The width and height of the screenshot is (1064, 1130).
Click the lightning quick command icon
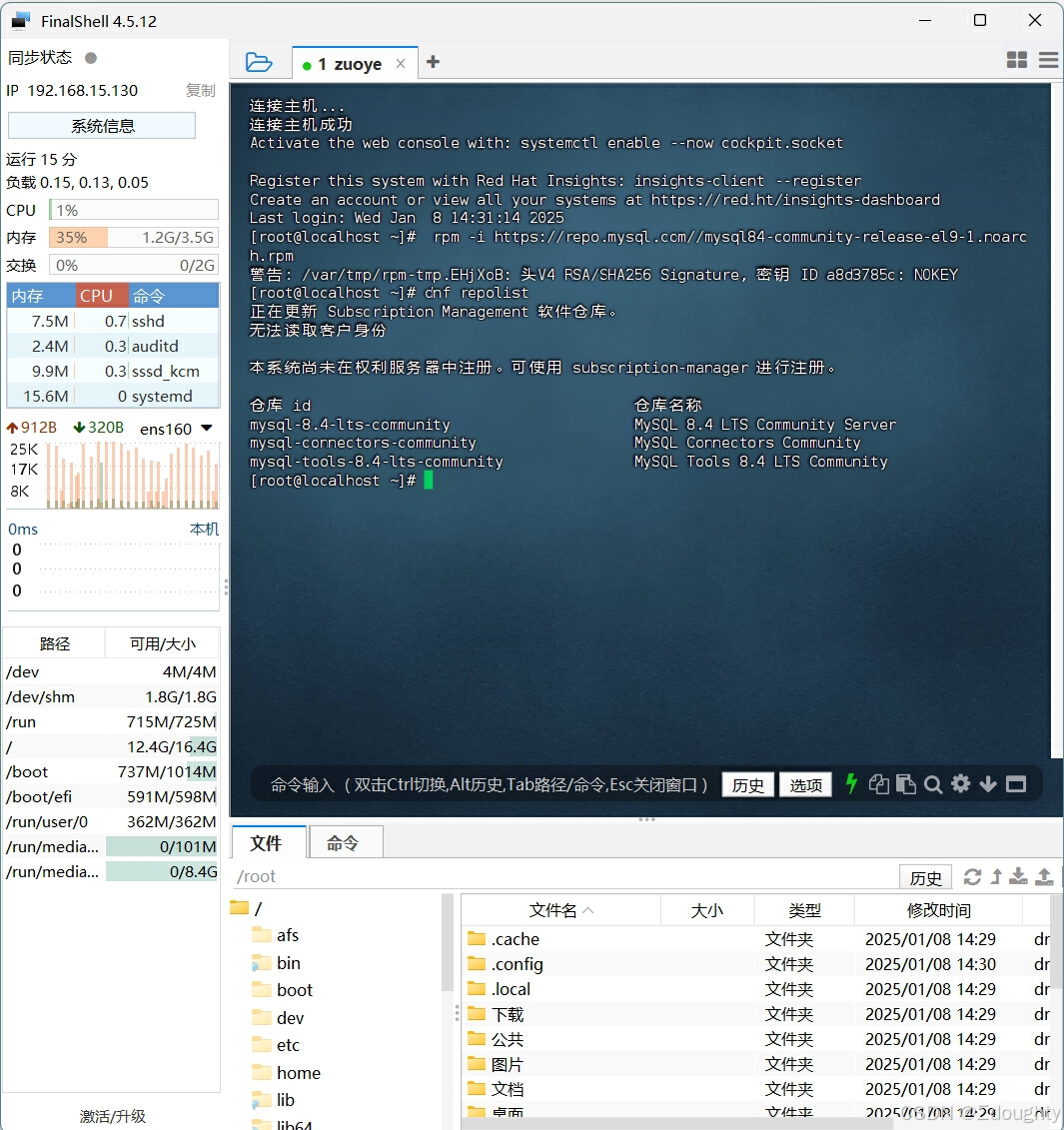point(851,784)
